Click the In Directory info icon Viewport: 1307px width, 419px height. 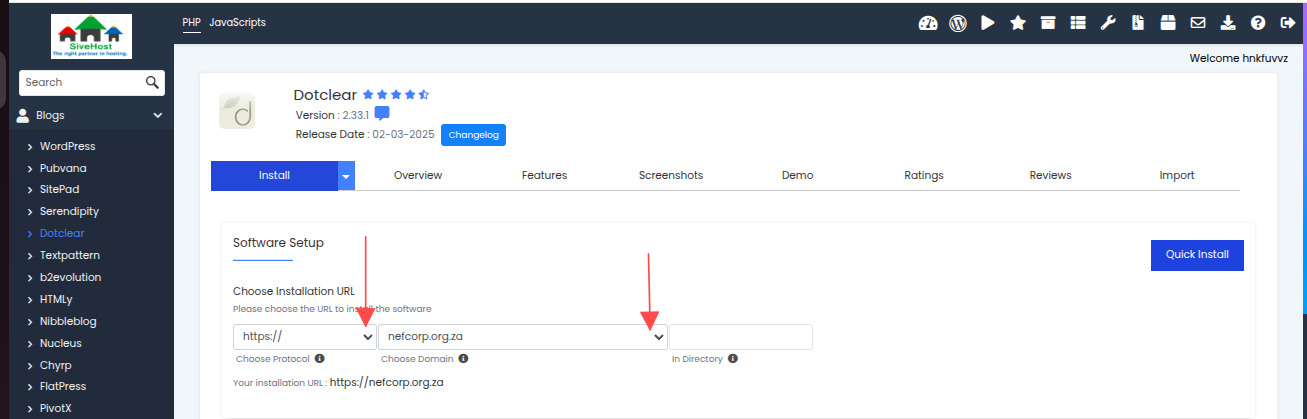click(x=734, y=358)
